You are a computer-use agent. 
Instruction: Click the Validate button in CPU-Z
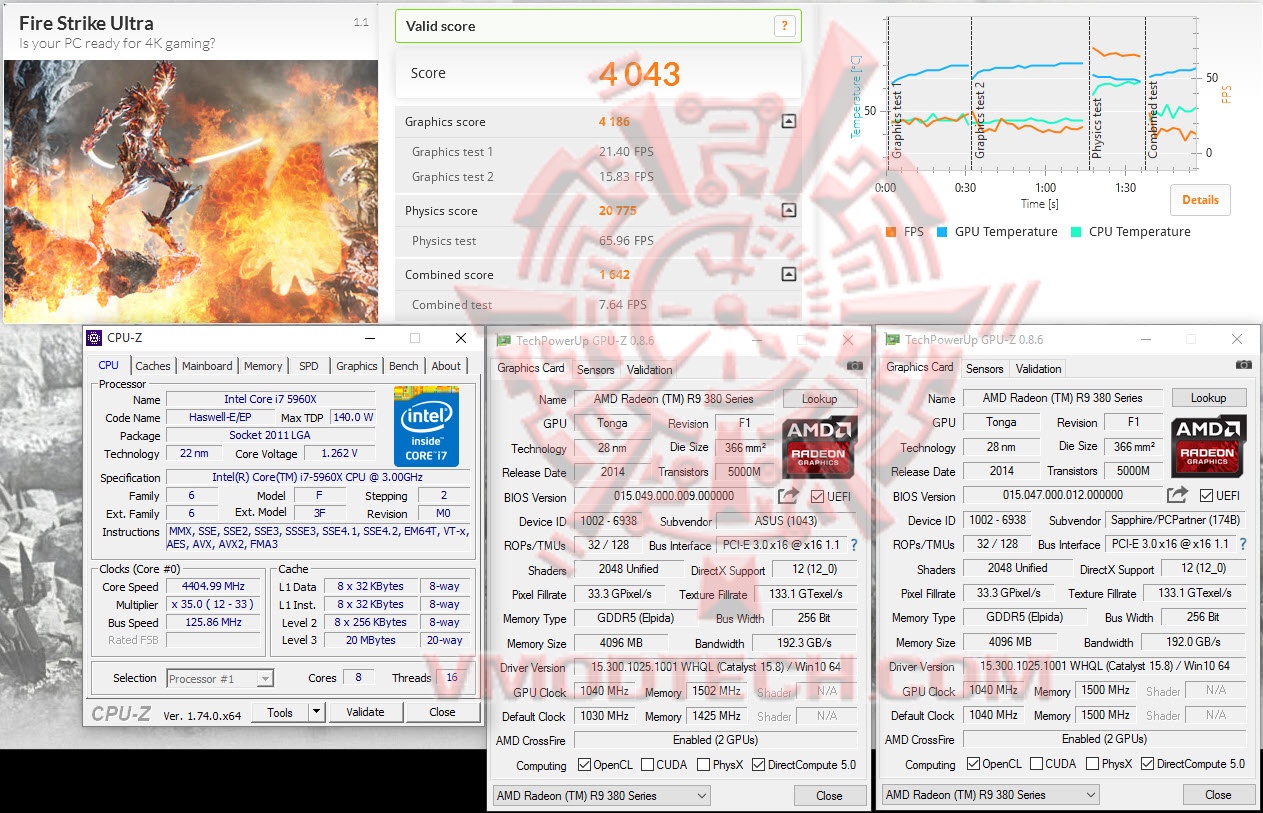click(x=365, y=712)
